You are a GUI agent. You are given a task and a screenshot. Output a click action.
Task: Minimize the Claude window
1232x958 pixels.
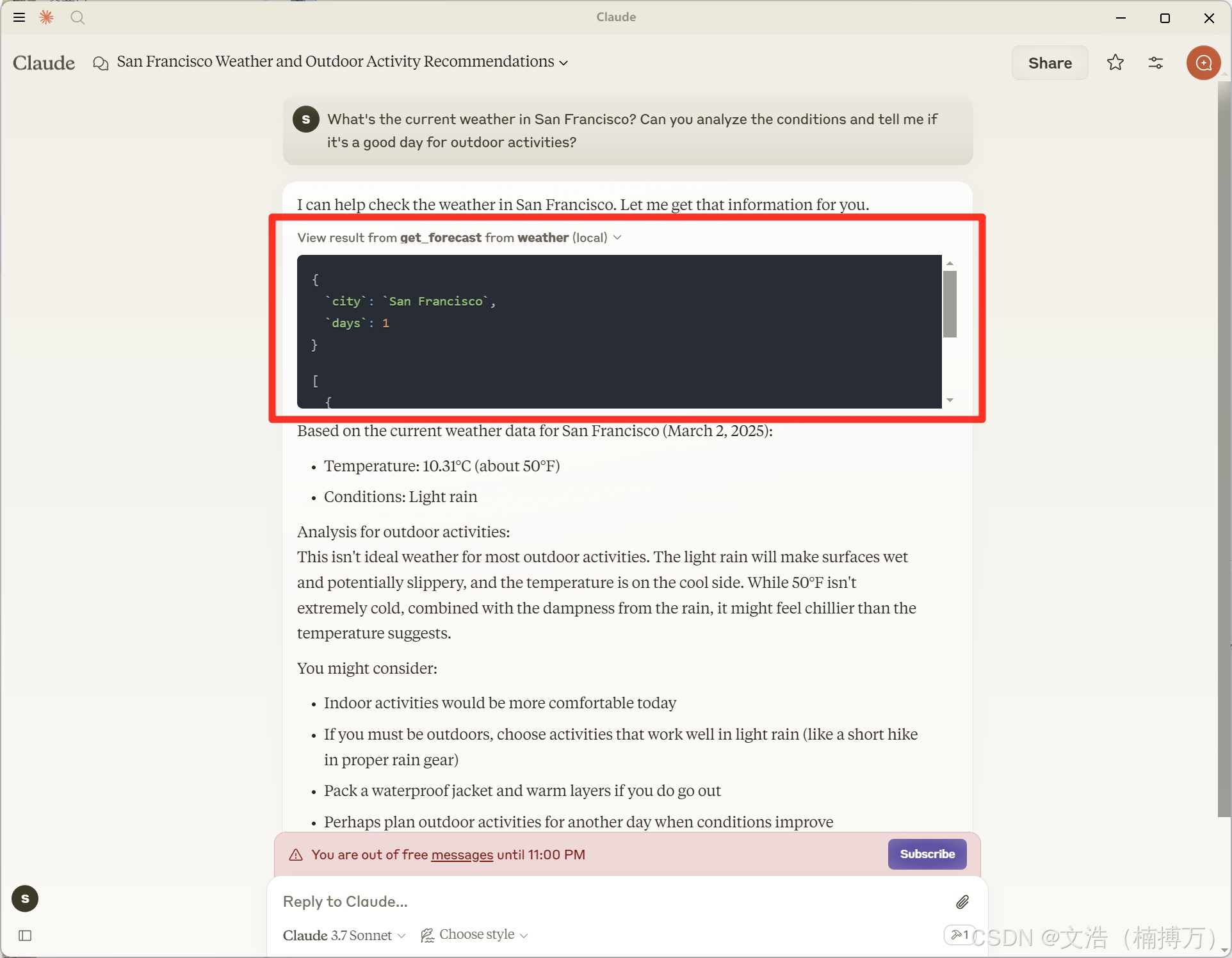pyautogui.click(x=1121, y=18)
